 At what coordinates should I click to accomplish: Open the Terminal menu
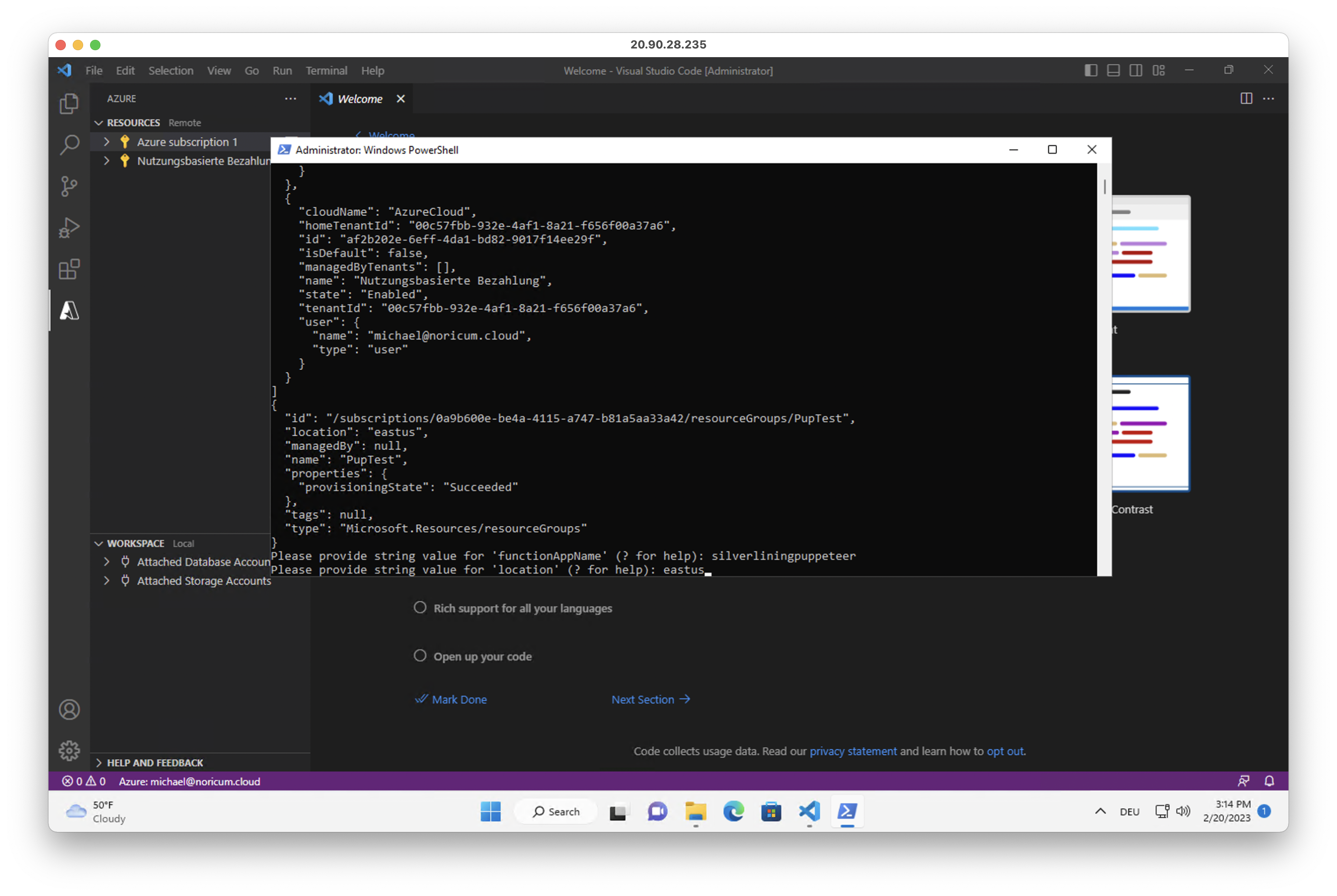click(x=326, y=71)
